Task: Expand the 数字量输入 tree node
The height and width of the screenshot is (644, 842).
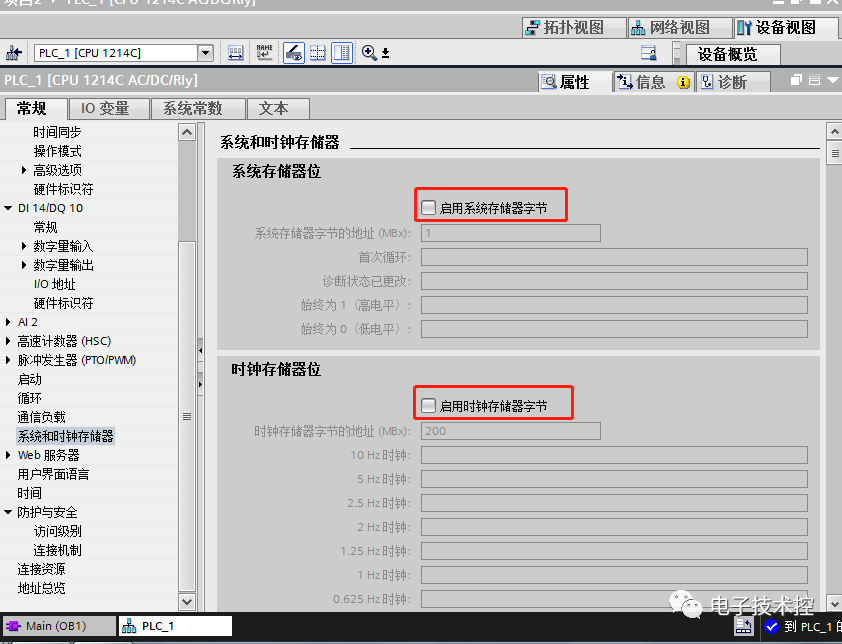Action: pos(24,246)
